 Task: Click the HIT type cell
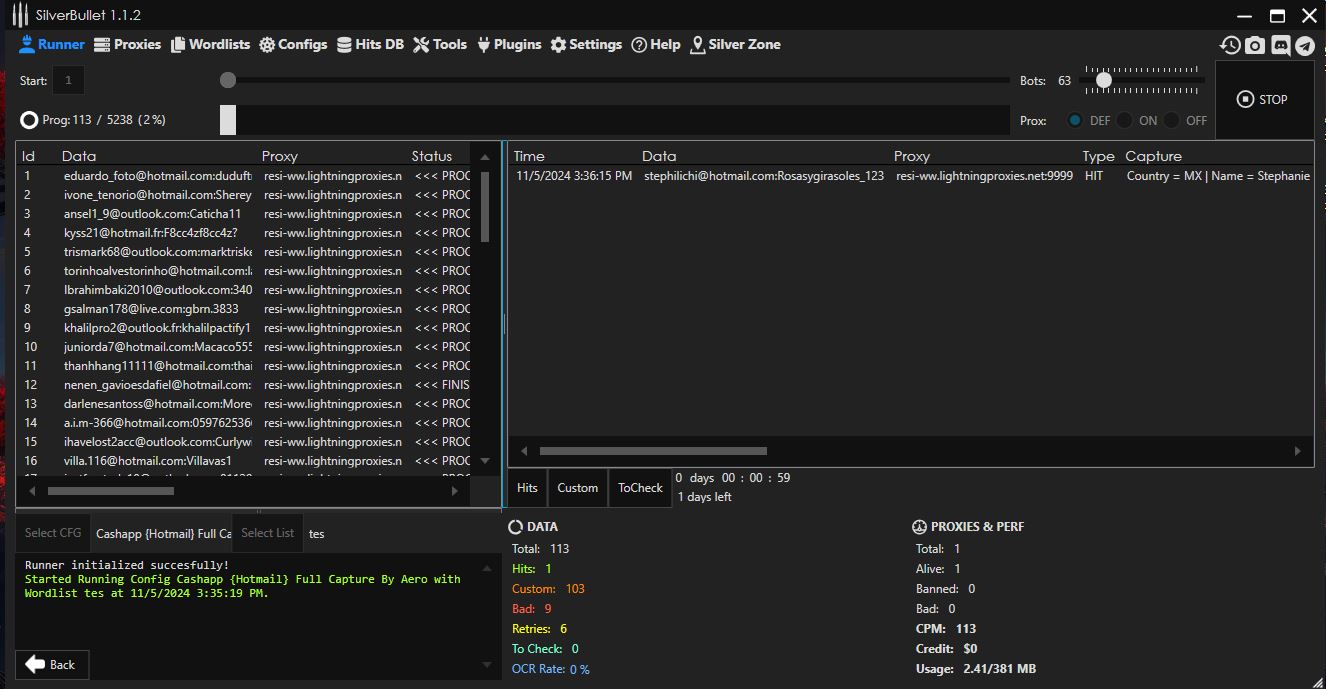(x=1094, y=176)
